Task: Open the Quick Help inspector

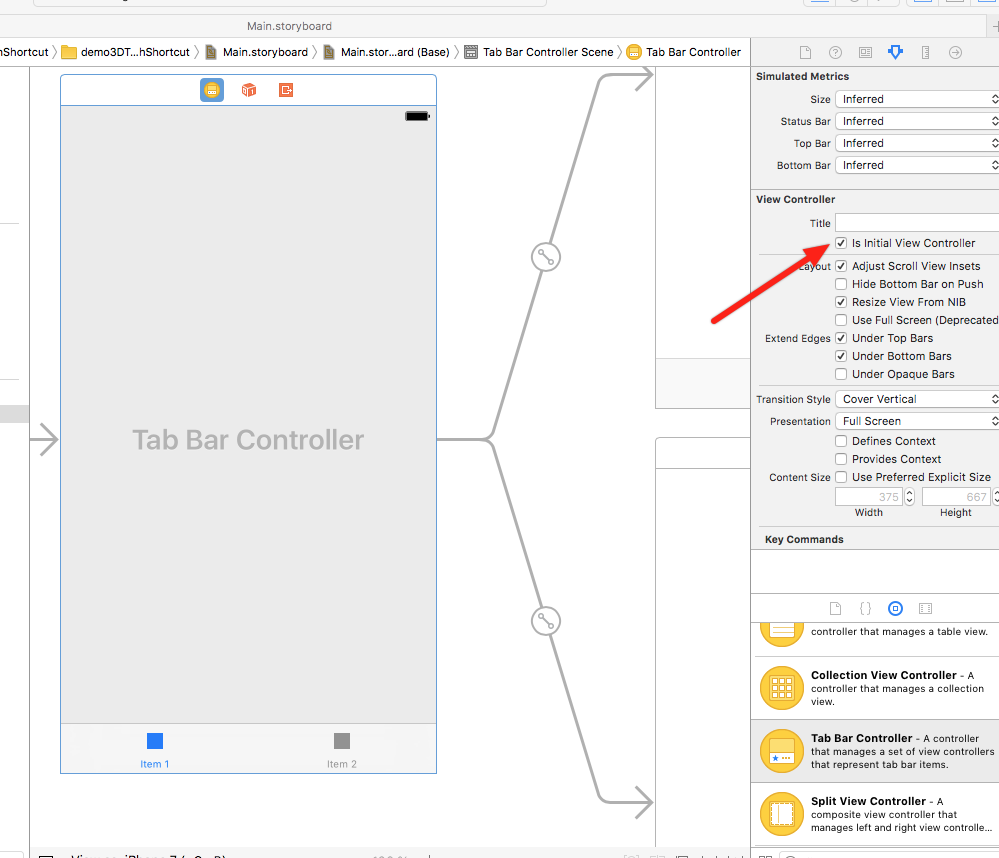Action: point(835,52)
